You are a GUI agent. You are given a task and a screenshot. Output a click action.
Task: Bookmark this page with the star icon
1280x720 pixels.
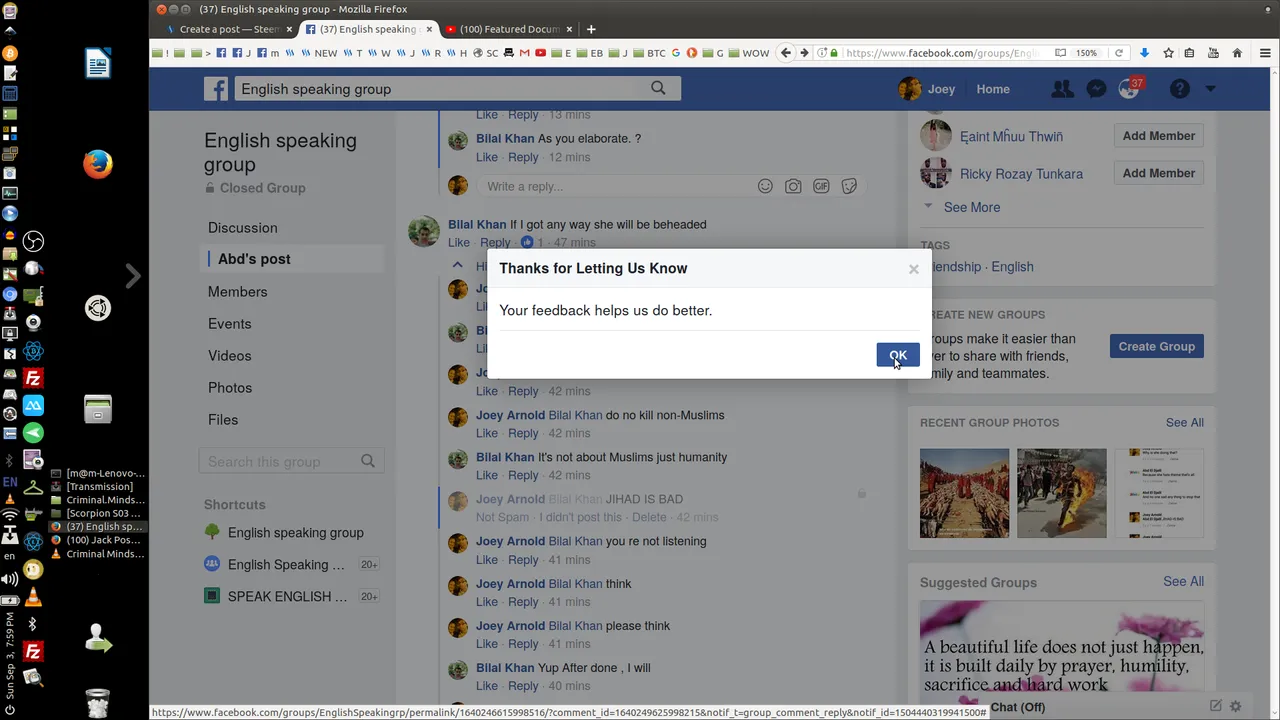[x=1166, y=53]
